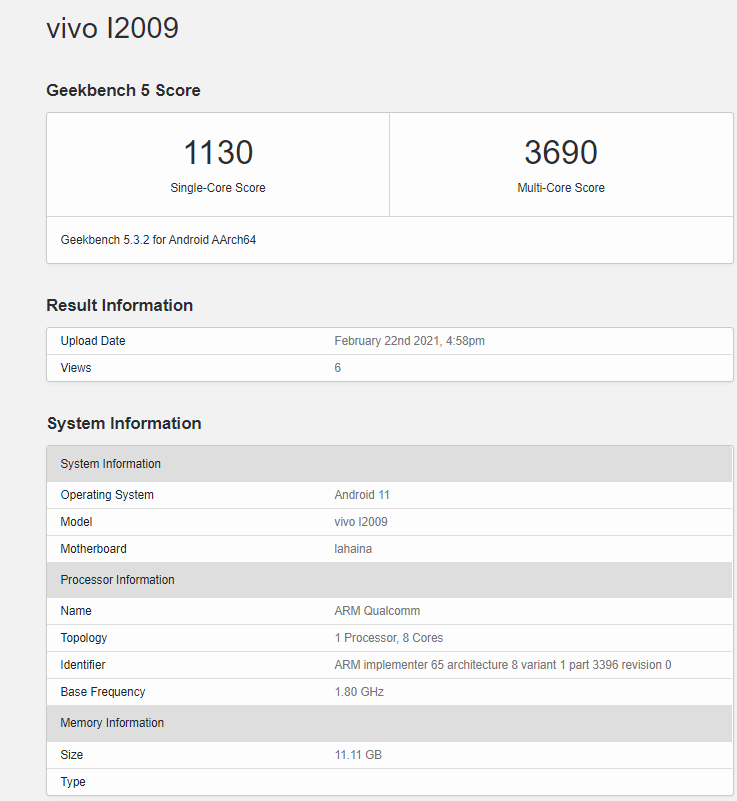Click the Geekbench 5.3.2 for Android AArch64 text
Screen dimensions: 737x801
click(x=158, y=240)
